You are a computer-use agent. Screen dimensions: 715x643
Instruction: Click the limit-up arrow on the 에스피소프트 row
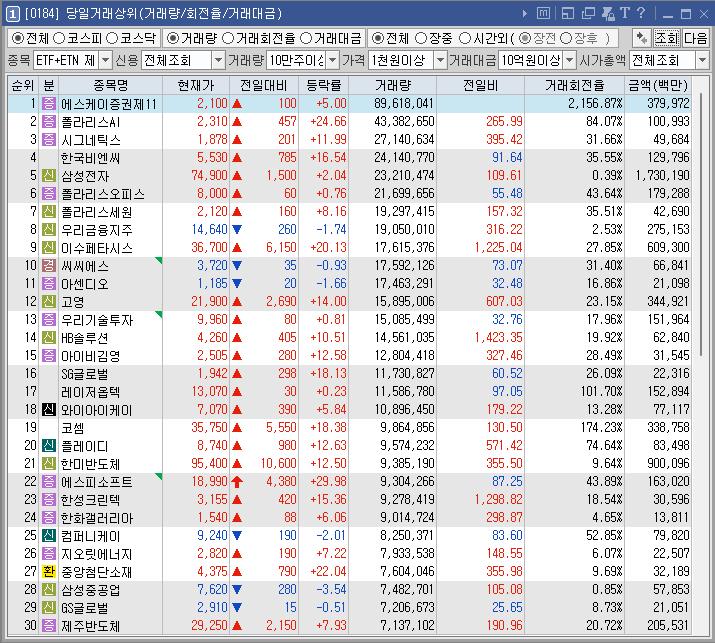(237, 482)
